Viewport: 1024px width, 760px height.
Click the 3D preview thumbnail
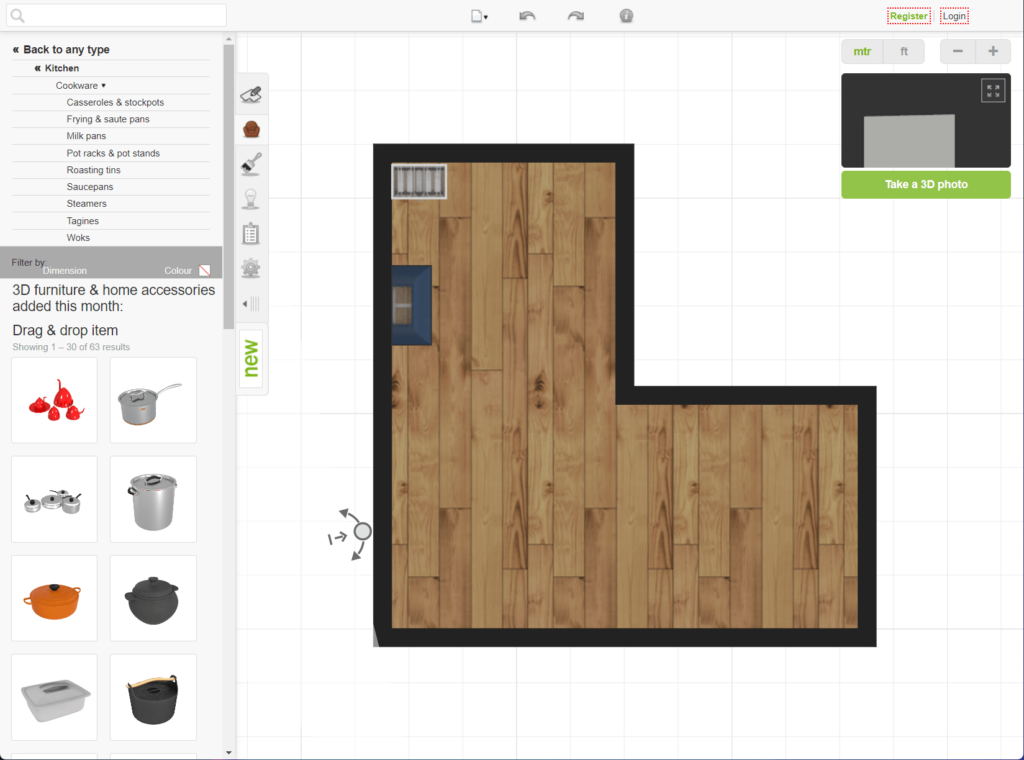(925, 121)
